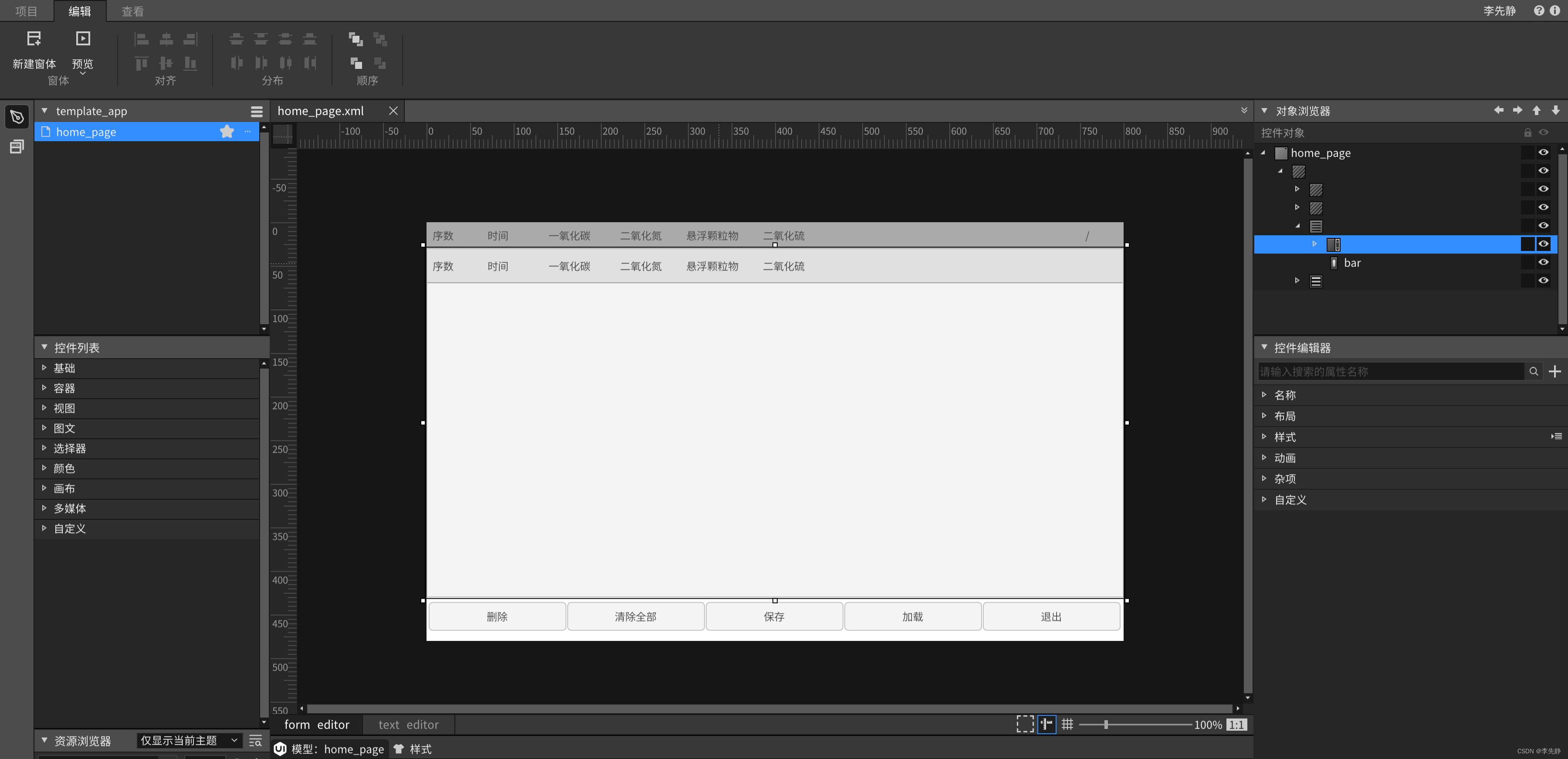
Task: Click the 删除 button on the canvas
Action: pyautogui.click(x=497, y=617)
